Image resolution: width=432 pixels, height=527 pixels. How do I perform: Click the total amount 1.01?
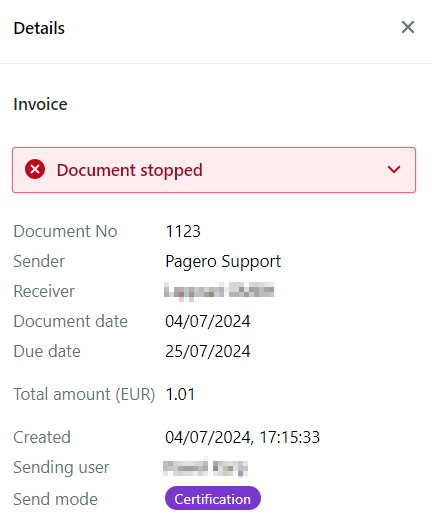pyautogui.click(x=180, y=394)
